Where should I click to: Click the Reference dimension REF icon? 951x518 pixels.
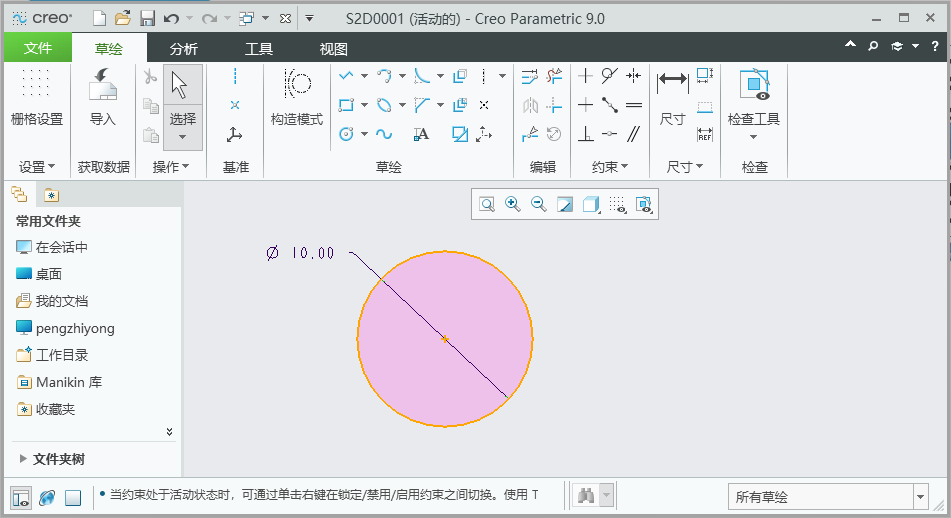[x=705, y=134]
